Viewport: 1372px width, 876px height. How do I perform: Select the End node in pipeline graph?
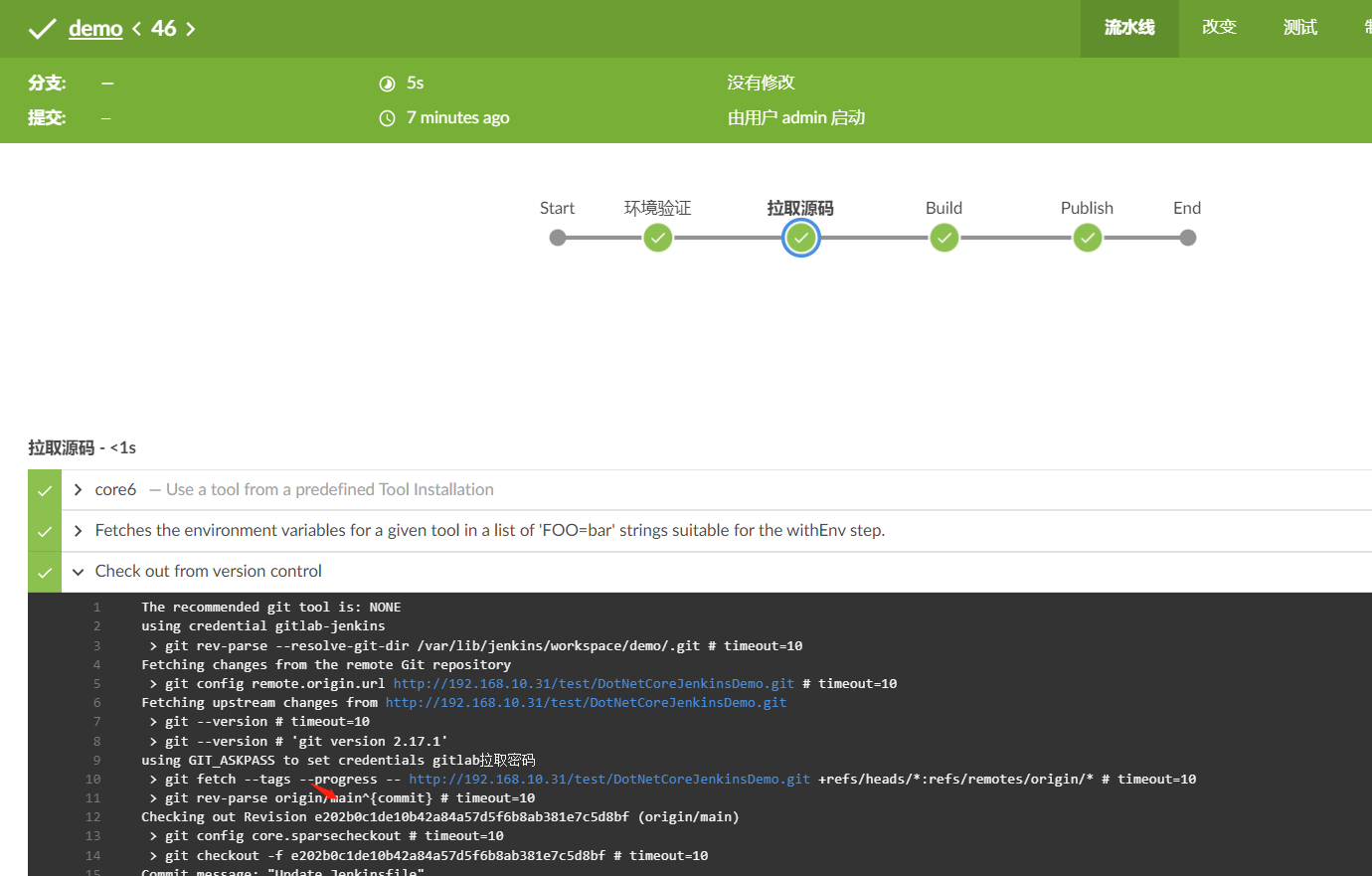(1187, 238)
